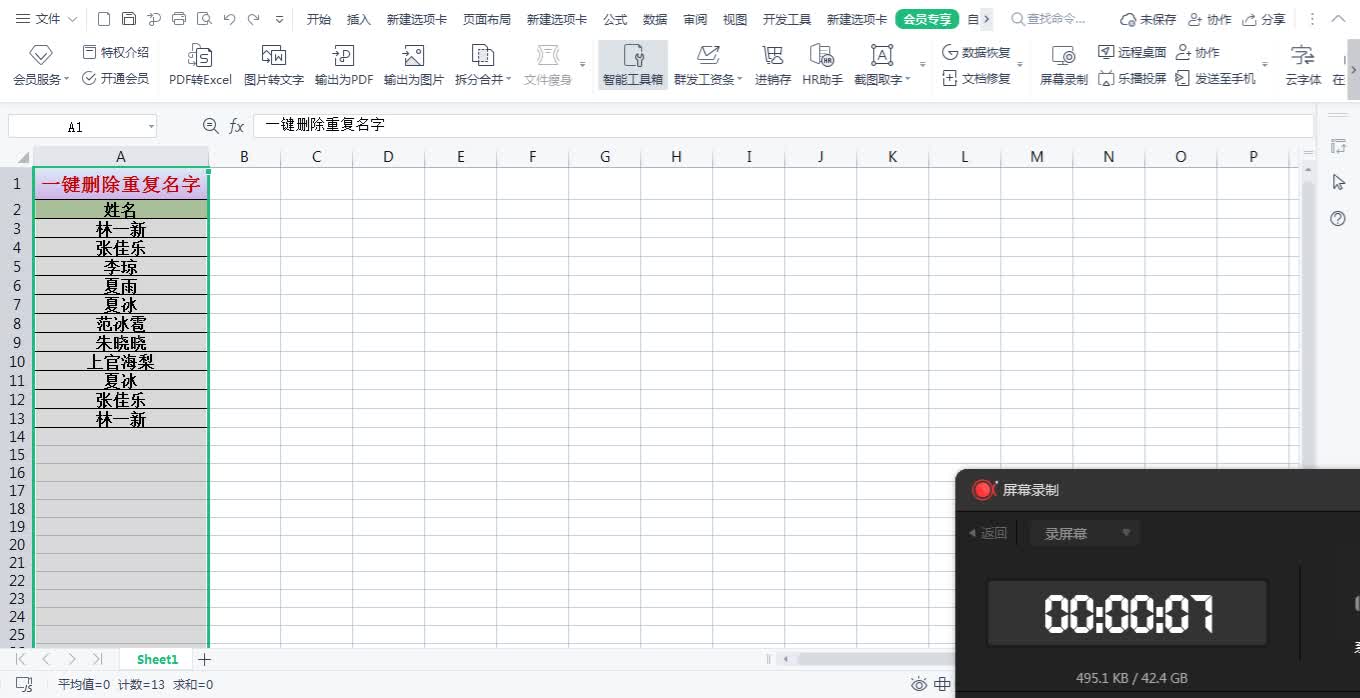Go to last sheet navigation arrow
Screen dimensions: 1360x698
[x=97, y=659]
